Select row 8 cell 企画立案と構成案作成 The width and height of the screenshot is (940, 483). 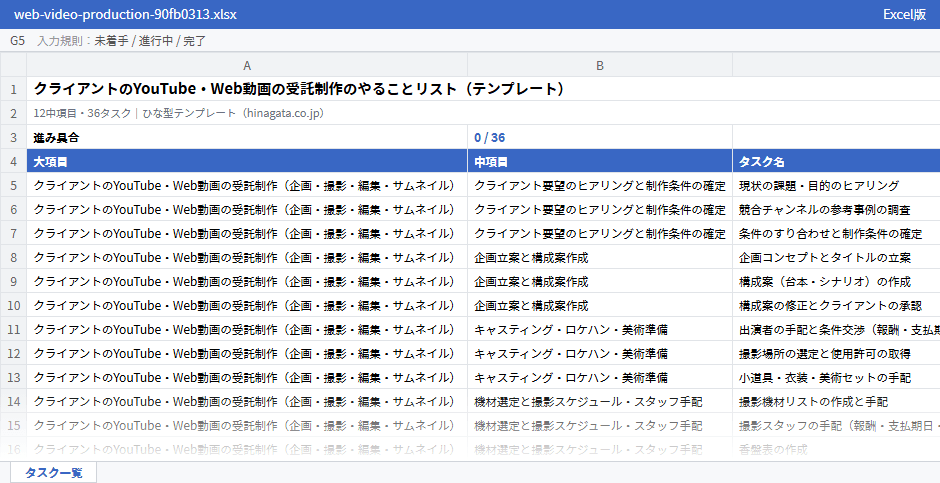[x=600, y=257]
